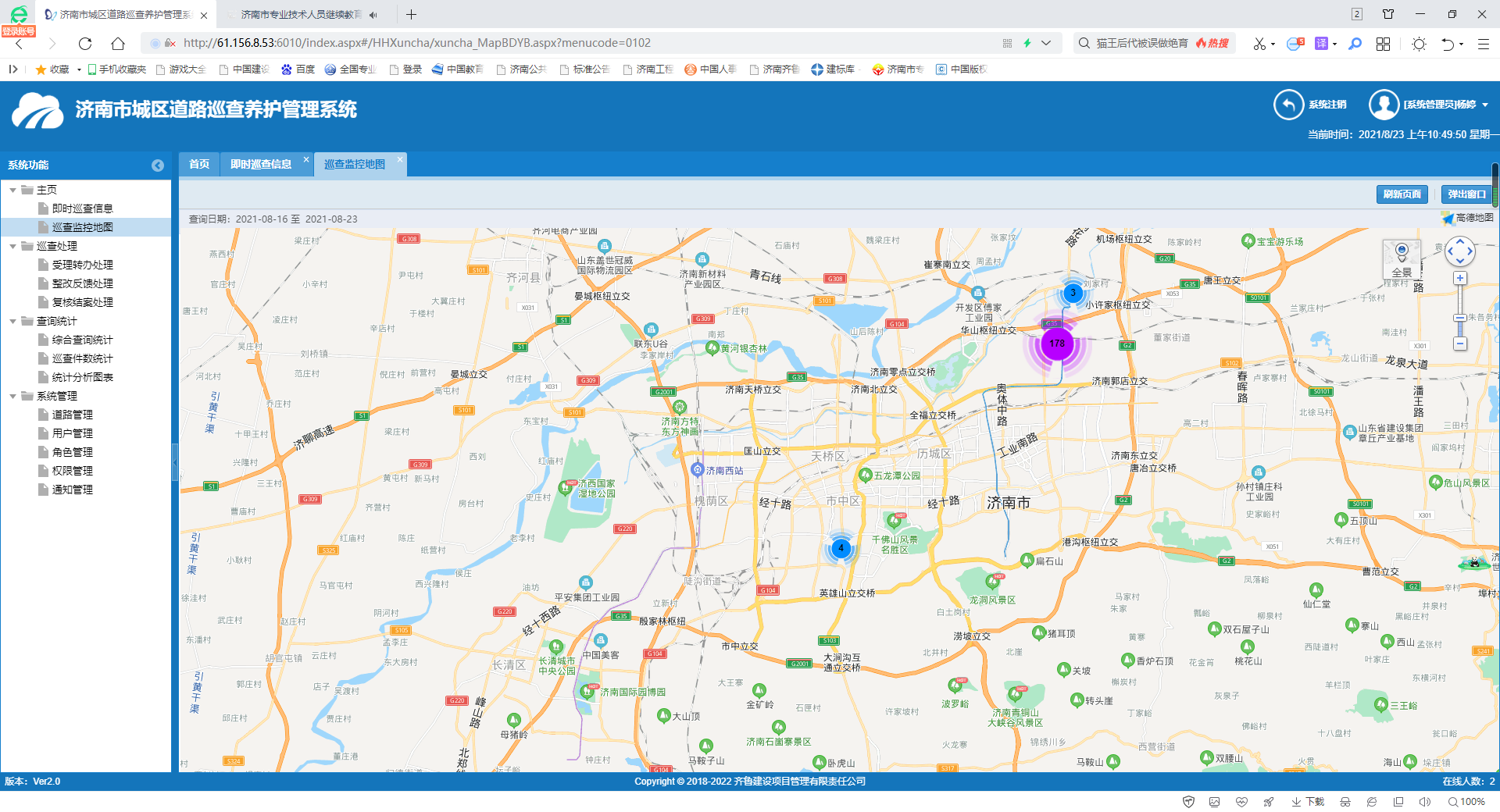Open the 系统管理员 user dropdown
The width and height of the screenshot is (1500, 812).
pos(1484,105)
